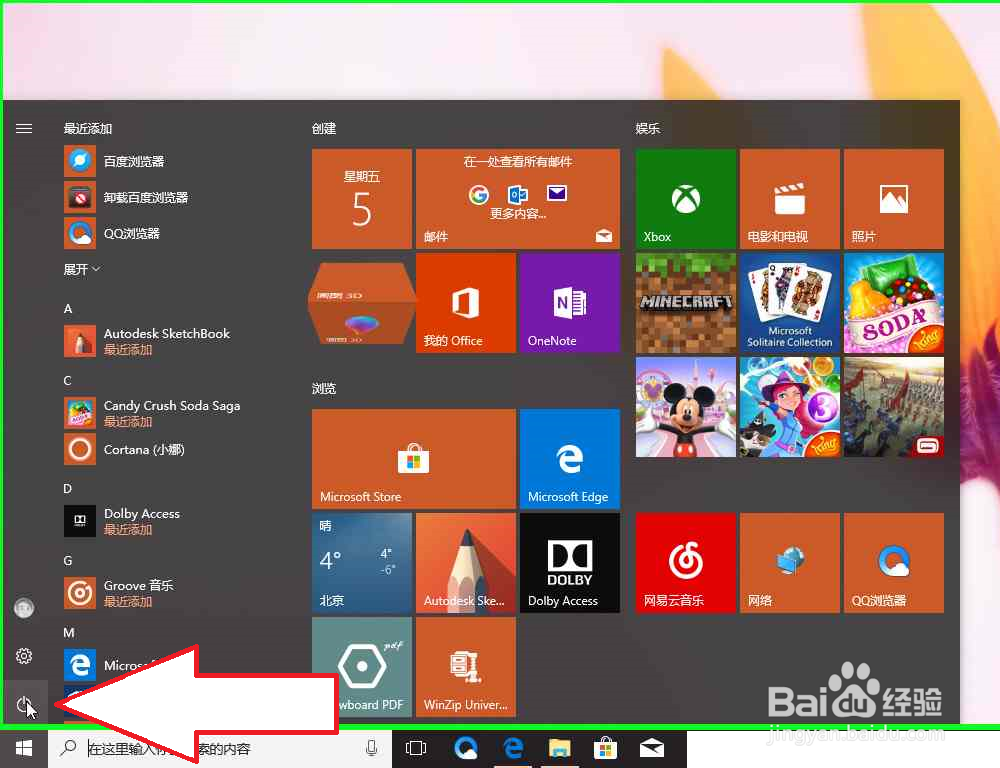This screenshot has height=768, width=1000.
Task: Open Settings via the gear icon
Action: pyautogui.click(x=24, y=656)
